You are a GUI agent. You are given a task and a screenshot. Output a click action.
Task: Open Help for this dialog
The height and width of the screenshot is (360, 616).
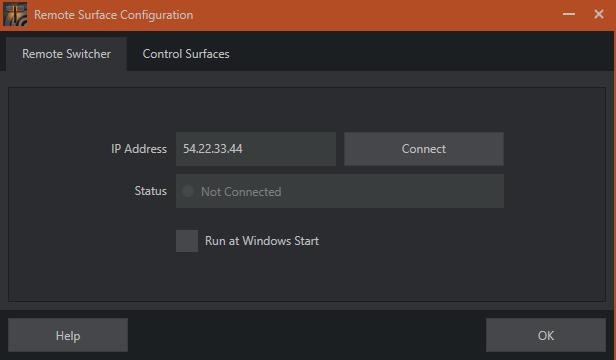pyautogui.click(x=68, y=335)
